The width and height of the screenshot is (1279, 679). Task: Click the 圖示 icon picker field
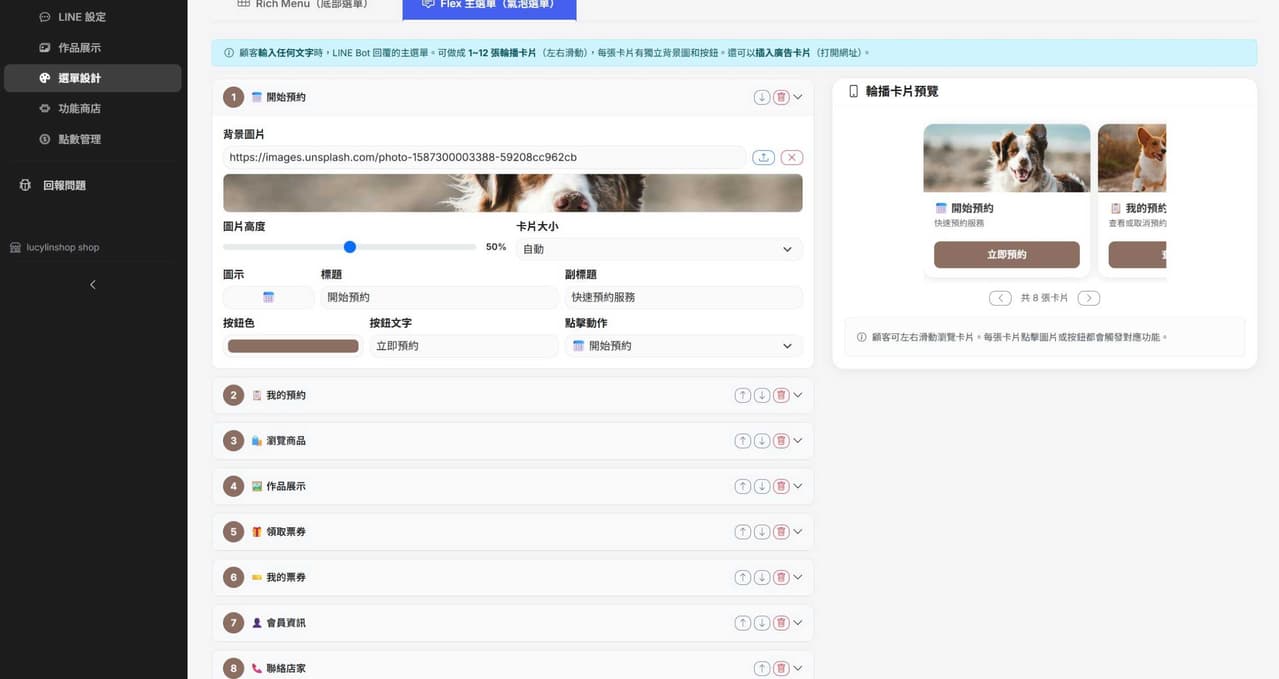(x=268, y=297)
